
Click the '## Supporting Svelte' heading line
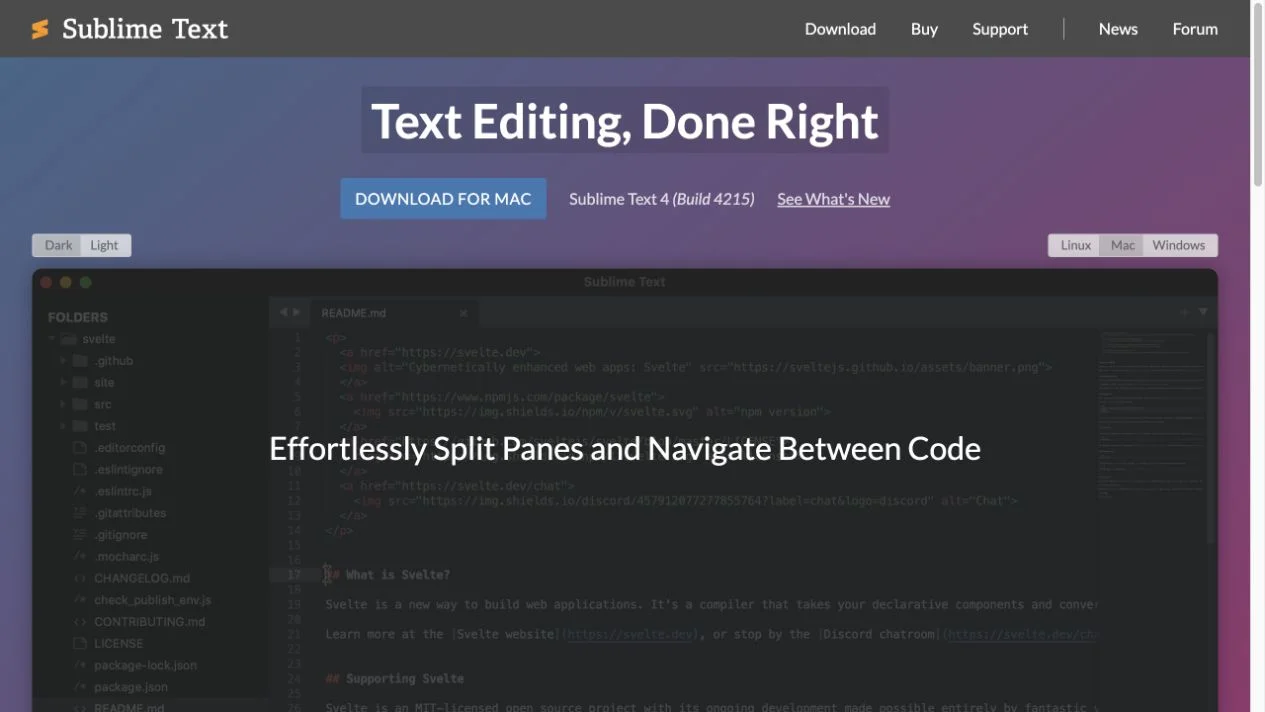pyautogui.click(x=395, y=678)
